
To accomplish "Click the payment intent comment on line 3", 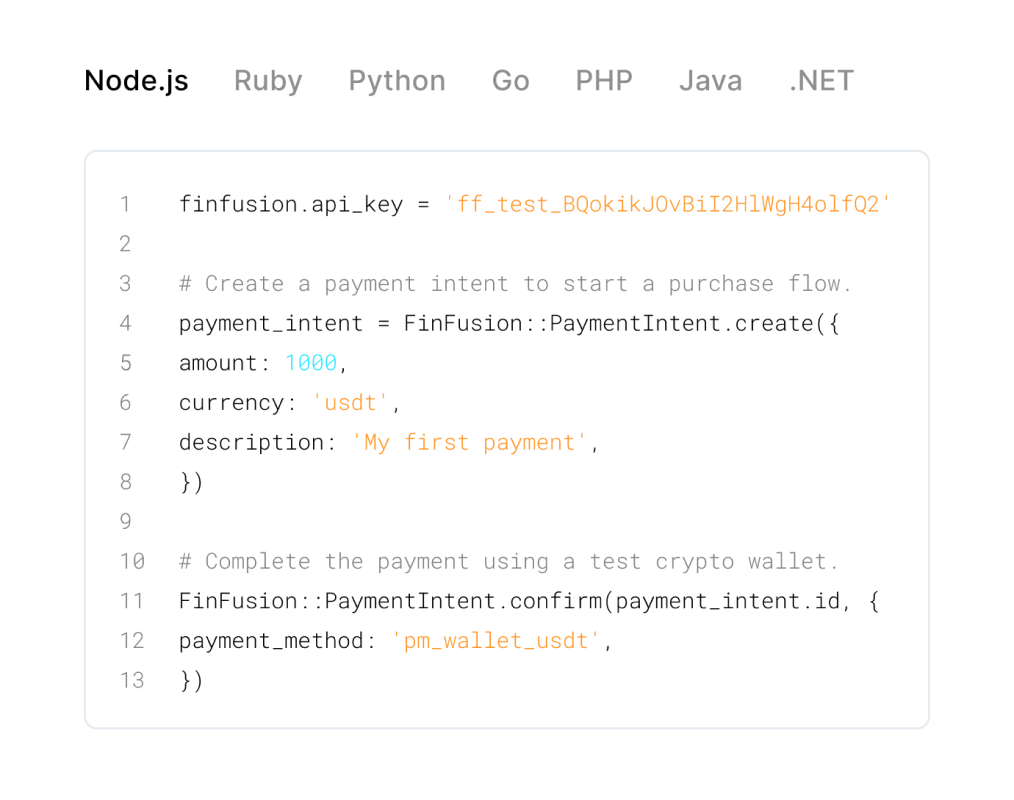I will click(515, 284).
